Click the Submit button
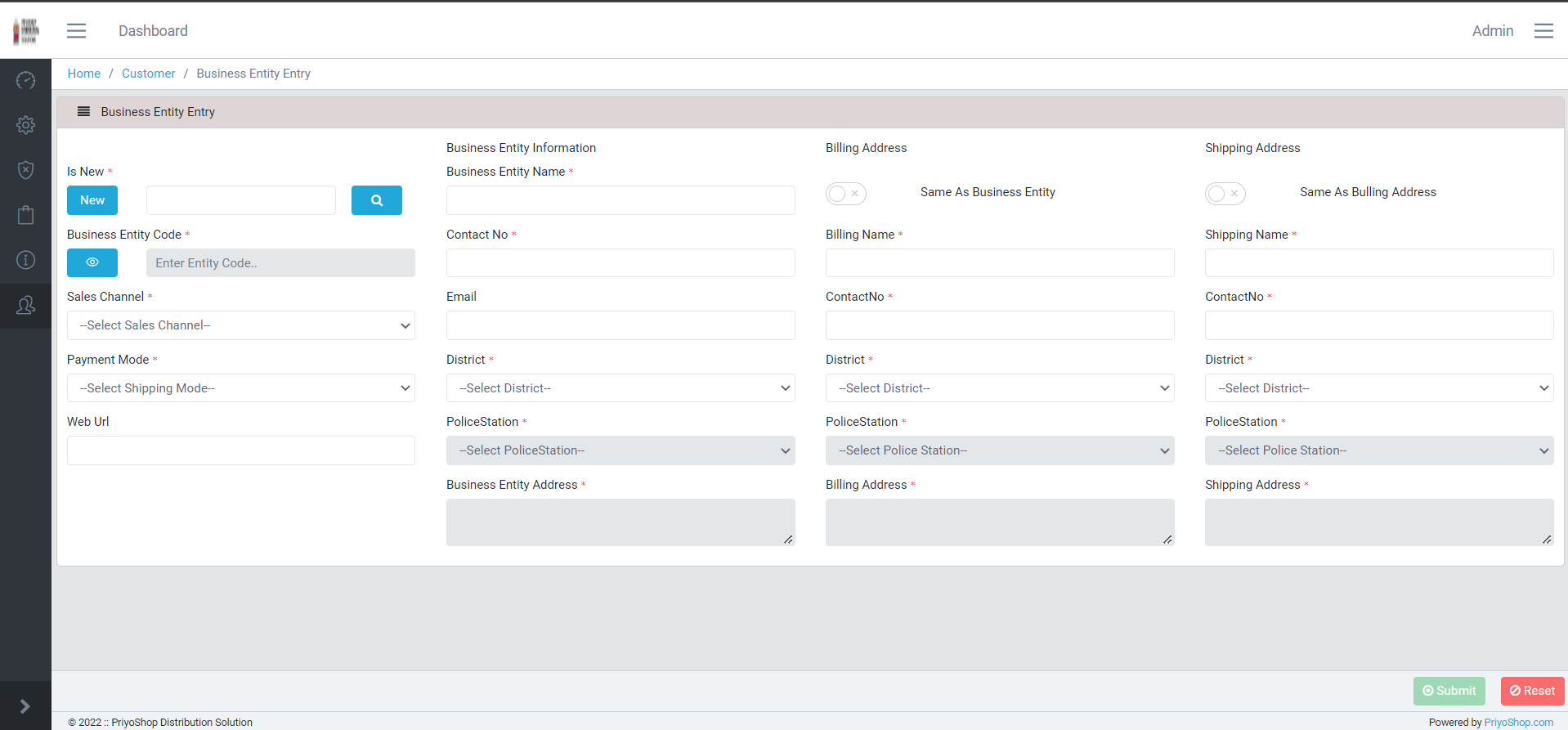 1449,691
